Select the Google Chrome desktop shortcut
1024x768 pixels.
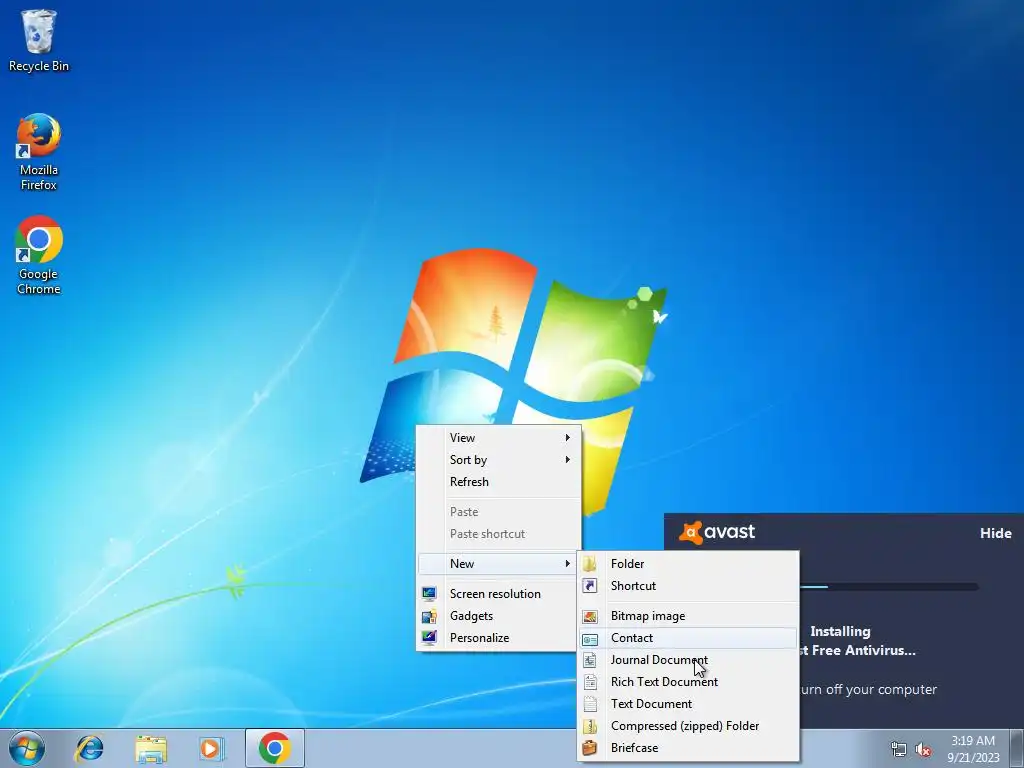(x=39, y=255)
